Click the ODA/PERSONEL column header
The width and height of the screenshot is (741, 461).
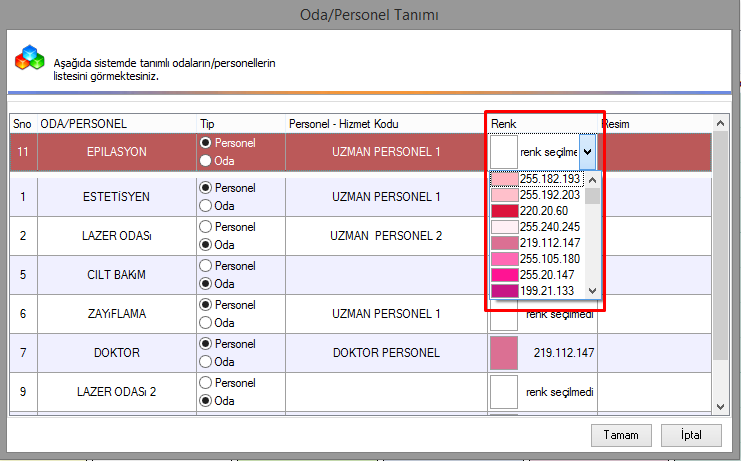point(84,123)
